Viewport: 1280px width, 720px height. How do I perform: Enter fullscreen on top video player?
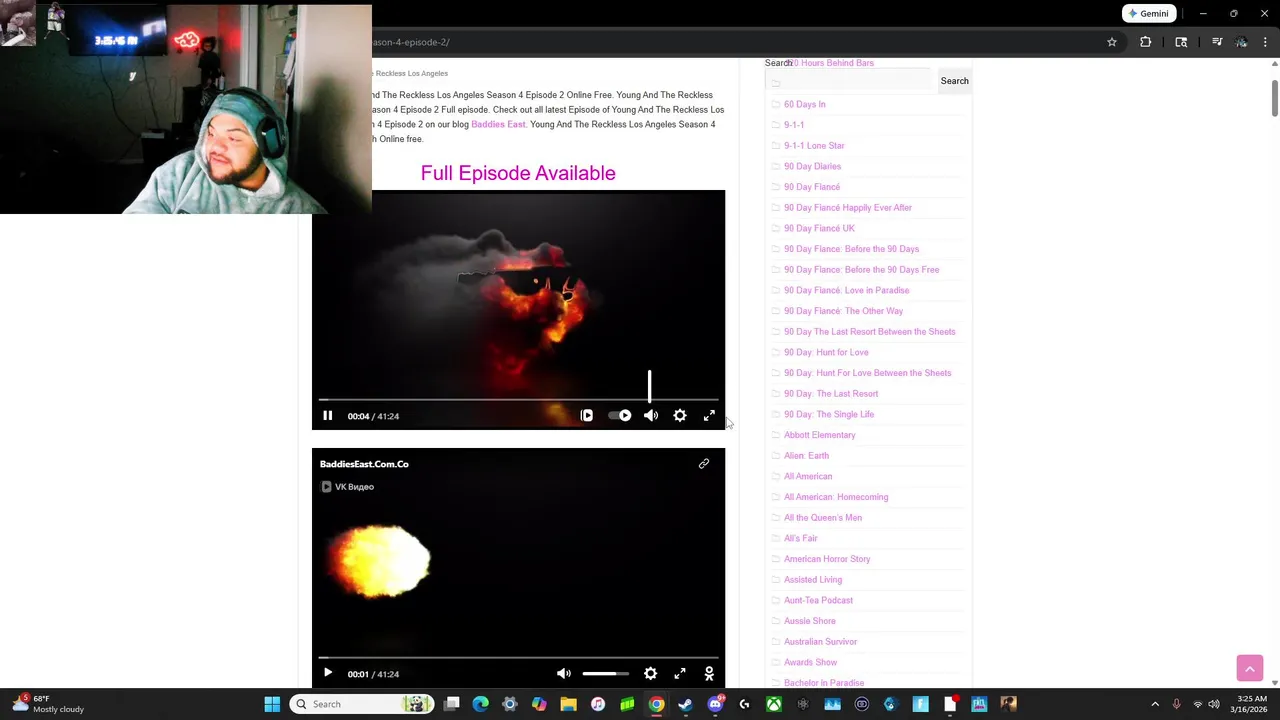(x=709, y=416)
